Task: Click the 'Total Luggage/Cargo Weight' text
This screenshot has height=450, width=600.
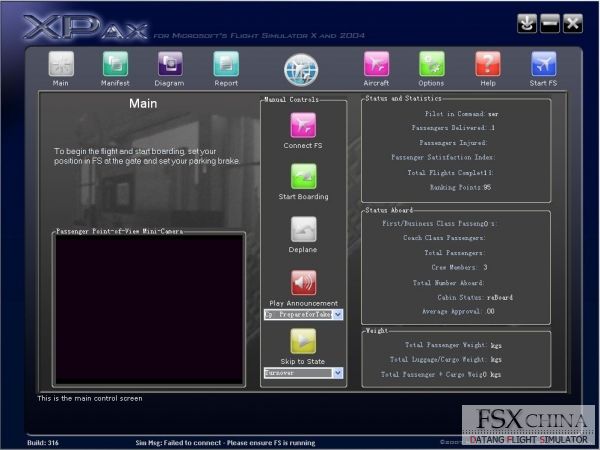Action: [438, 360]
